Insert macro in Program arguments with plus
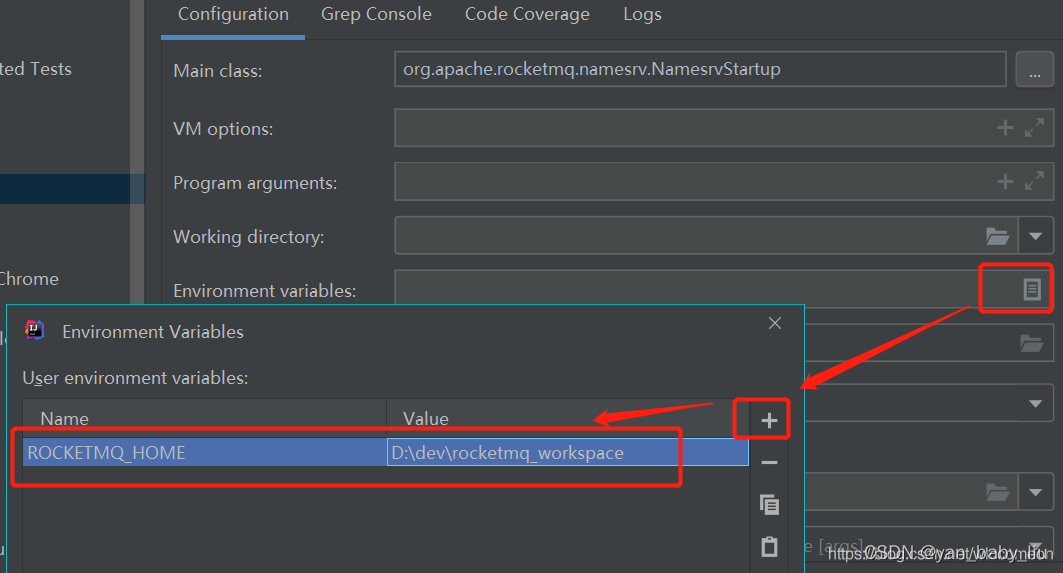1063x573 pixels. 1005,181
